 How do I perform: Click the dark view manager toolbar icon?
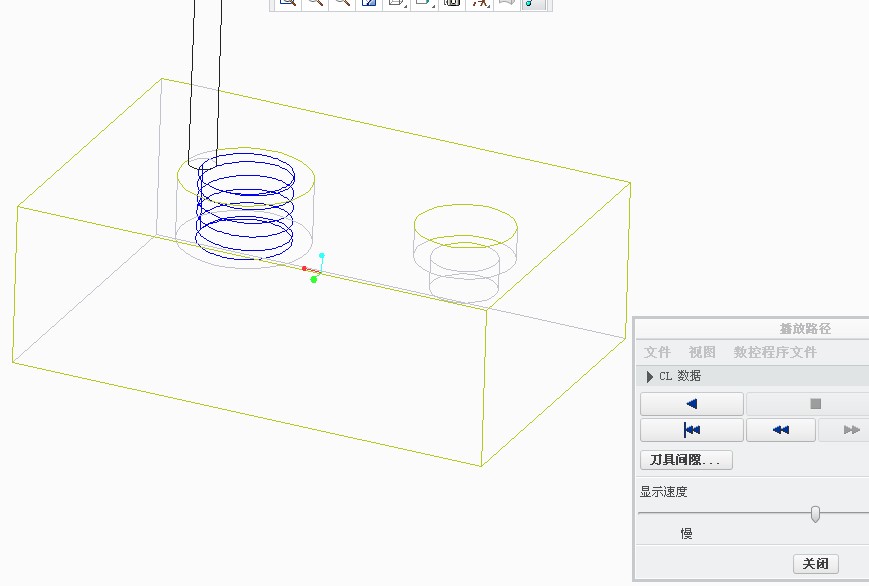[452, 3]
